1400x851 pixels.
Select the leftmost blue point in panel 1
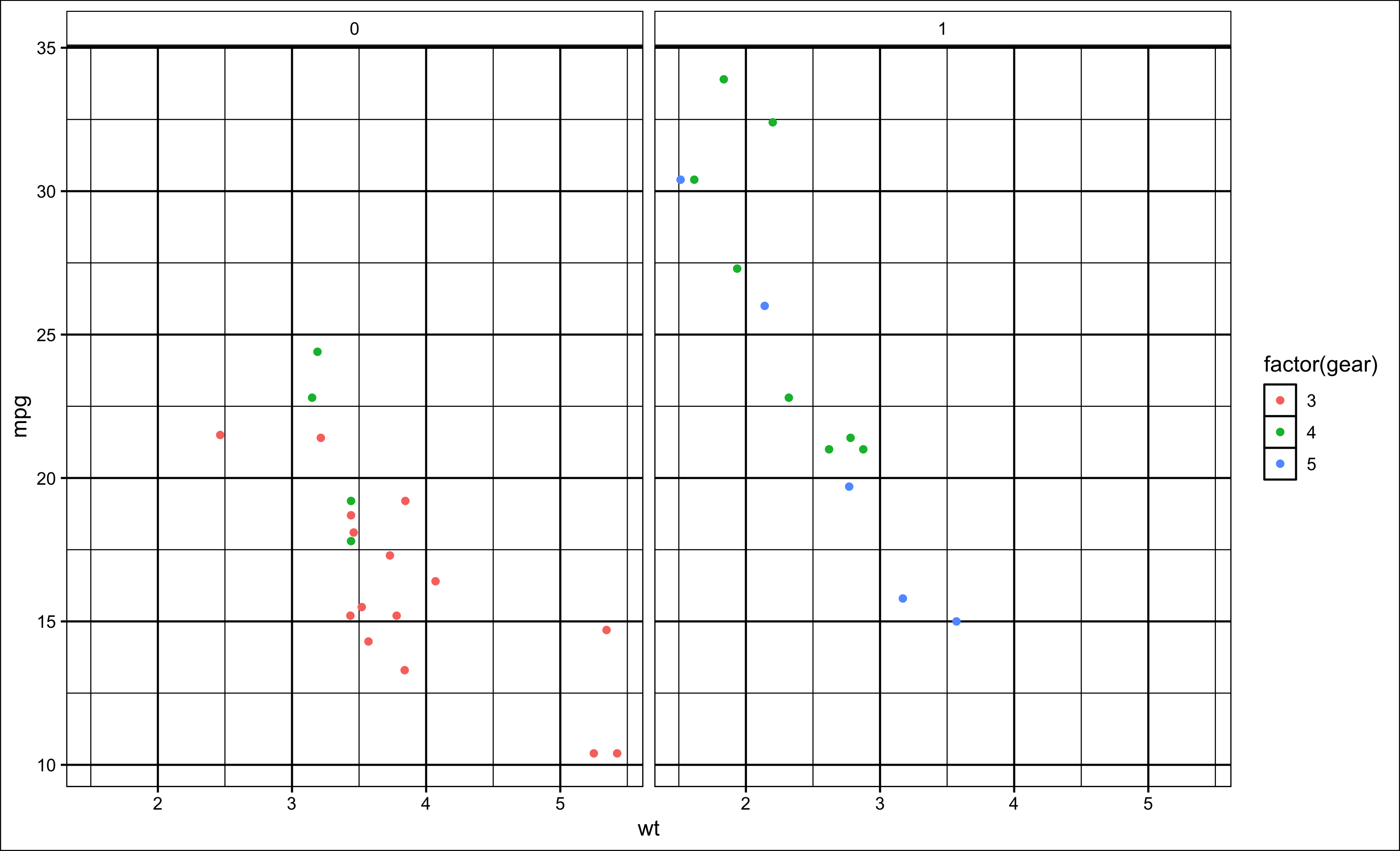click(681, 180)
